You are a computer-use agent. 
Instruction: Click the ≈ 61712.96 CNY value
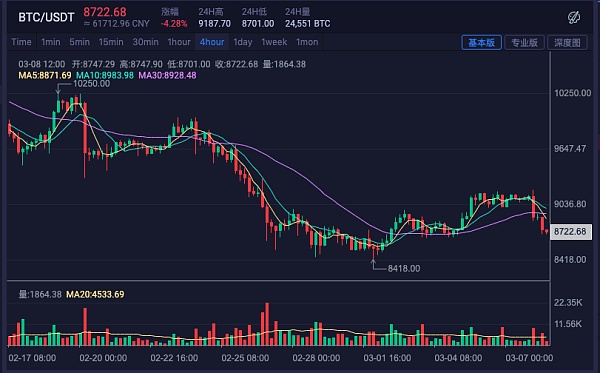click(116, 24)
